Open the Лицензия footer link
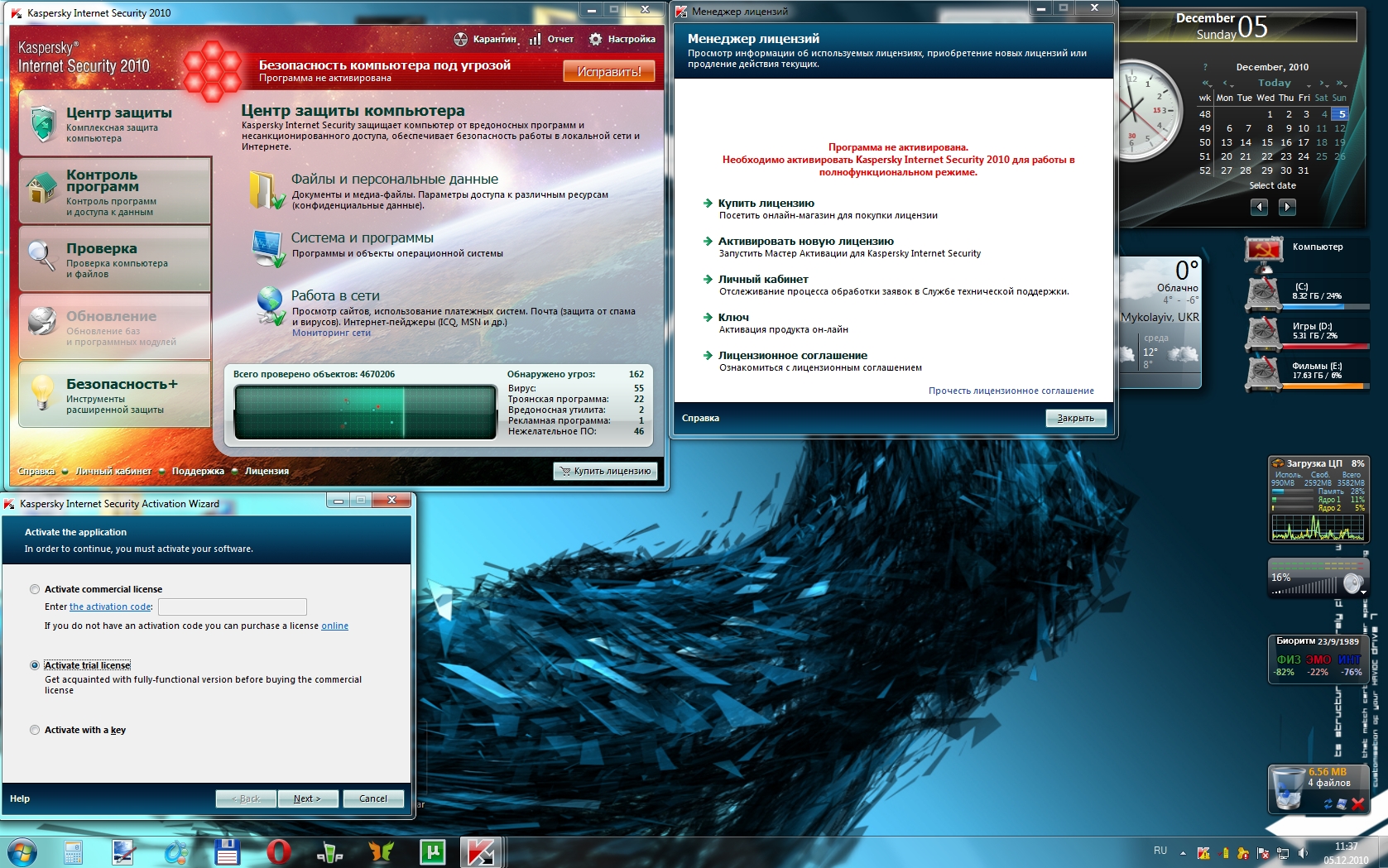 coord(267,471)
